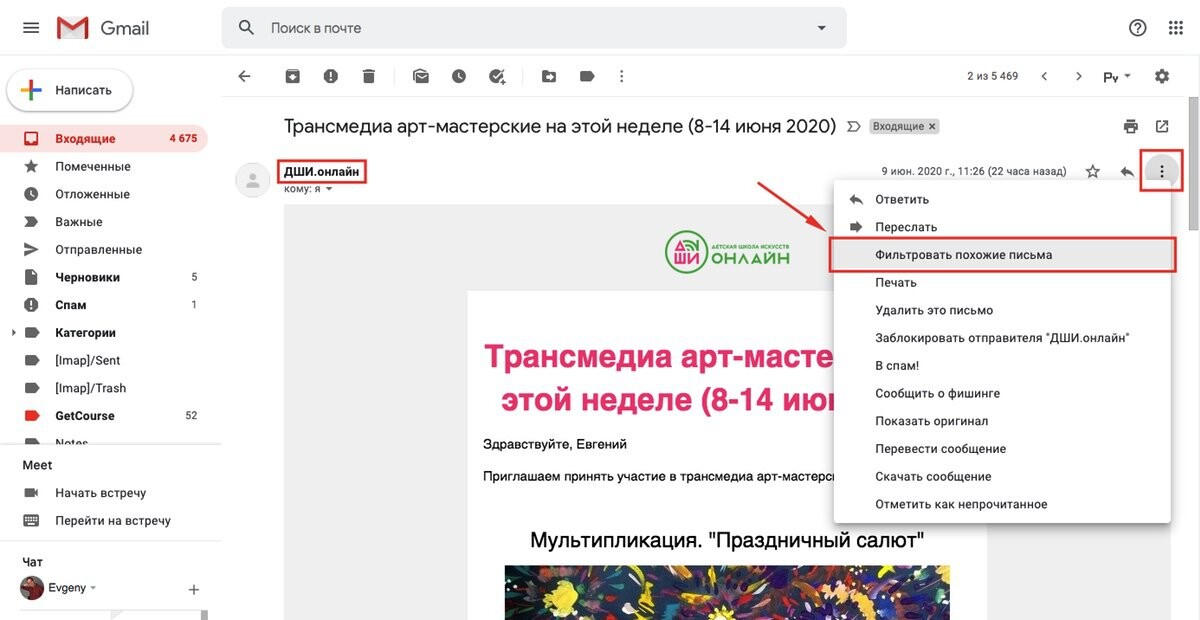Move email to folder icon

[549, 76]
